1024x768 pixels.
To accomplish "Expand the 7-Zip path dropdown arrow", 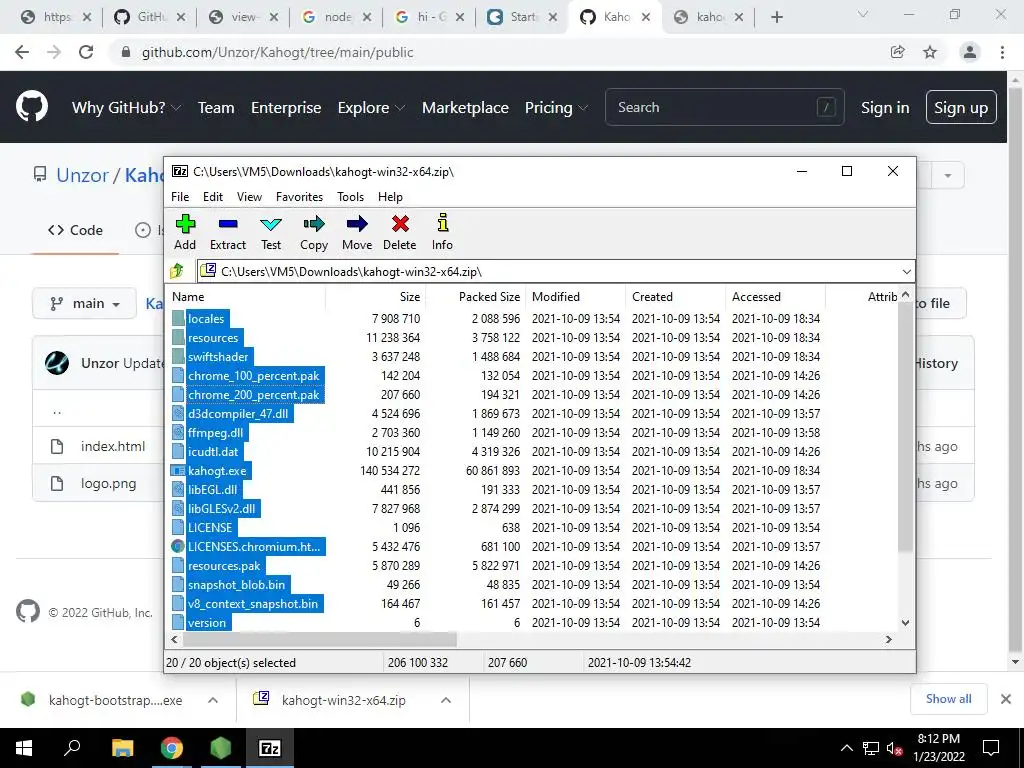I will pyautogui.click(x=906, y=272).
